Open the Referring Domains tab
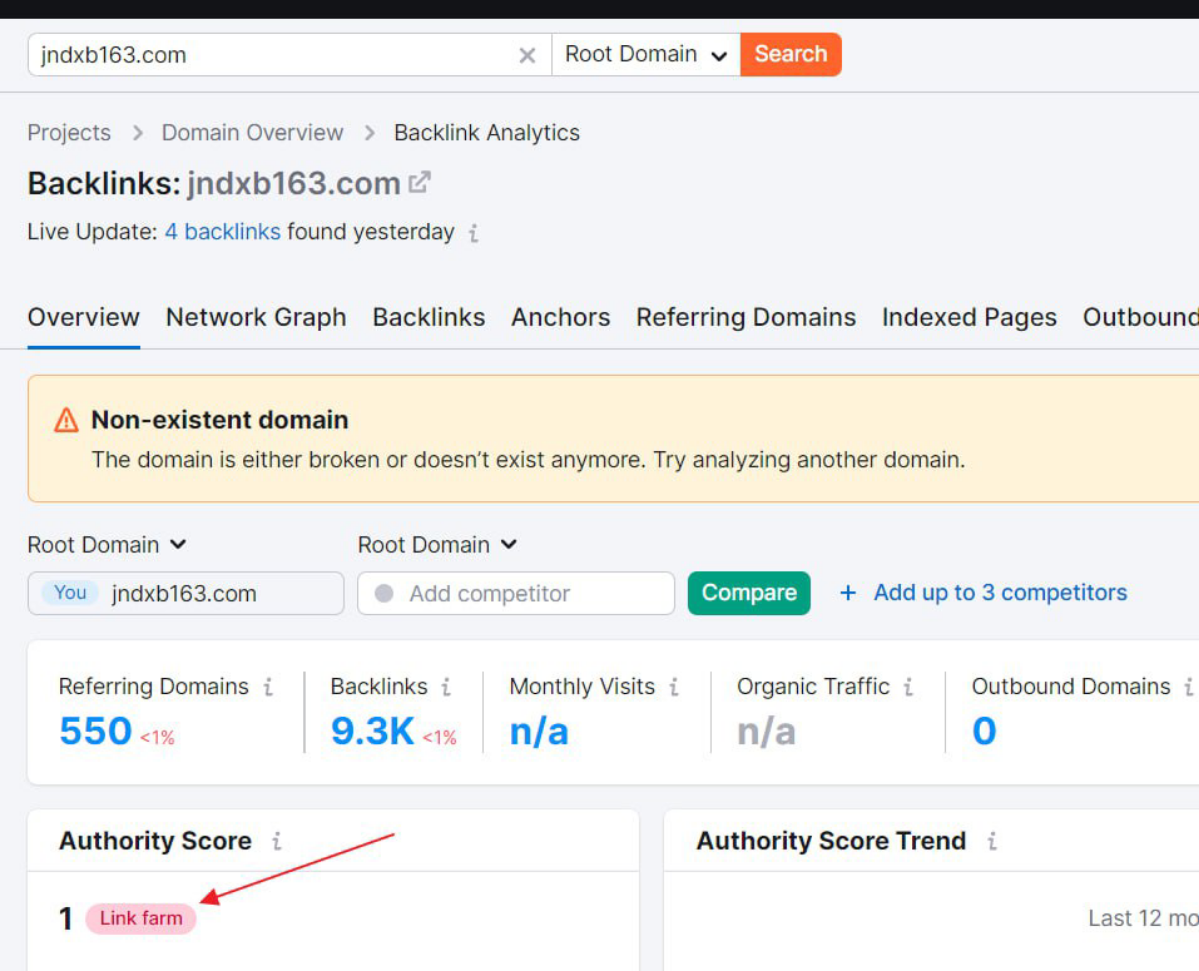1199x971 pixels. tap(746, 318)
